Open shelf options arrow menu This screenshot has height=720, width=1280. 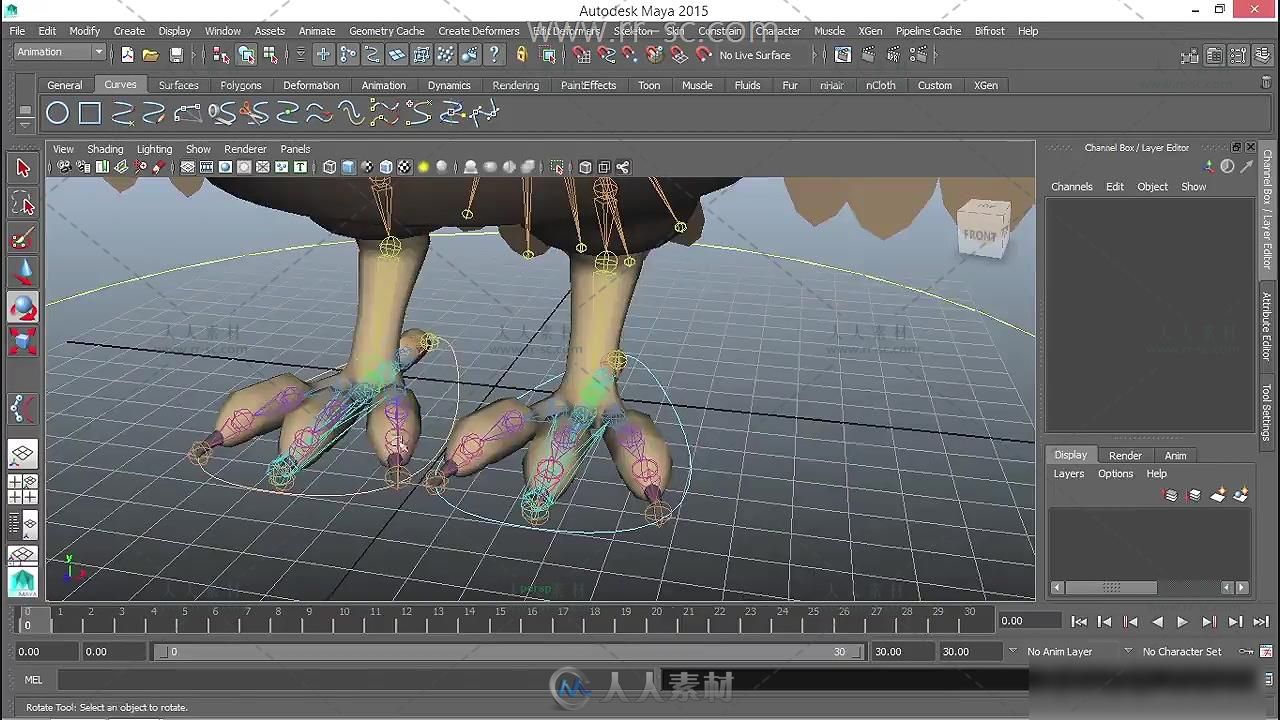click(26, 124)
